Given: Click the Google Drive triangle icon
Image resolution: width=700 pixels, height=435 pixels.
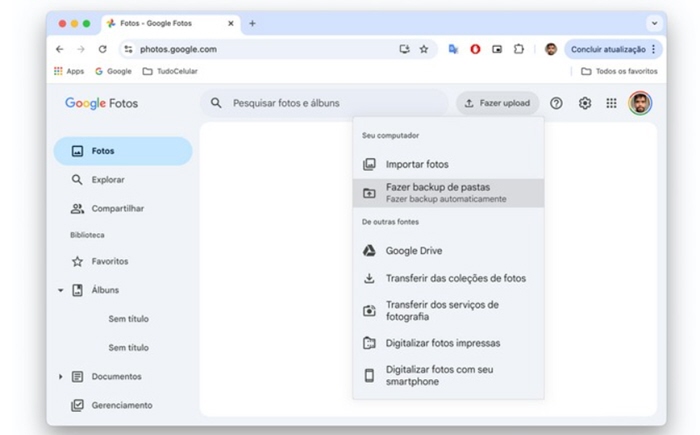Looking at the screenshot, I should pyautogui.click(x=369, y=251).
